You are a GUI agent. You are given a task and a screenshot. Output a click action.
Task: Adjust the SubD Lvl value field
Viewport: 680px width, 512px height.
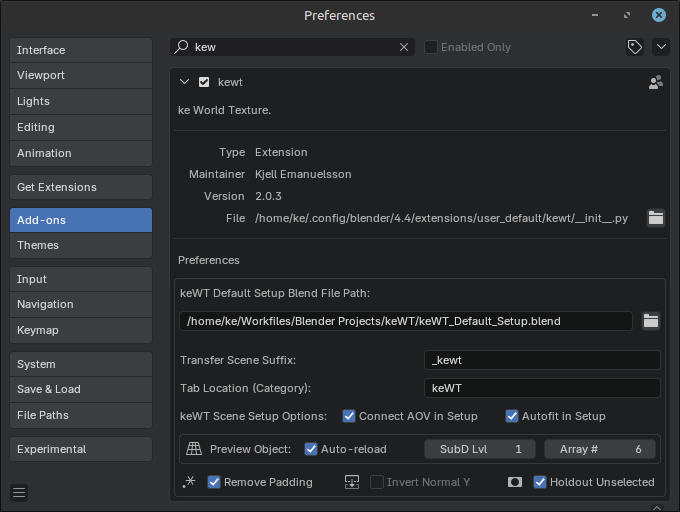coord(480,450)
